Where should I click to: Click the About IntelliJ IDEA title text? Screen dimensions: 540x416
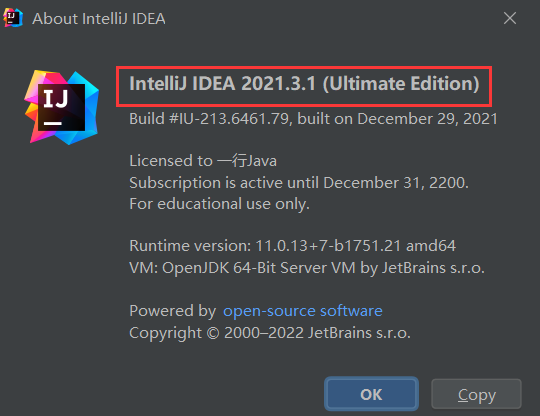click(99, 19)
